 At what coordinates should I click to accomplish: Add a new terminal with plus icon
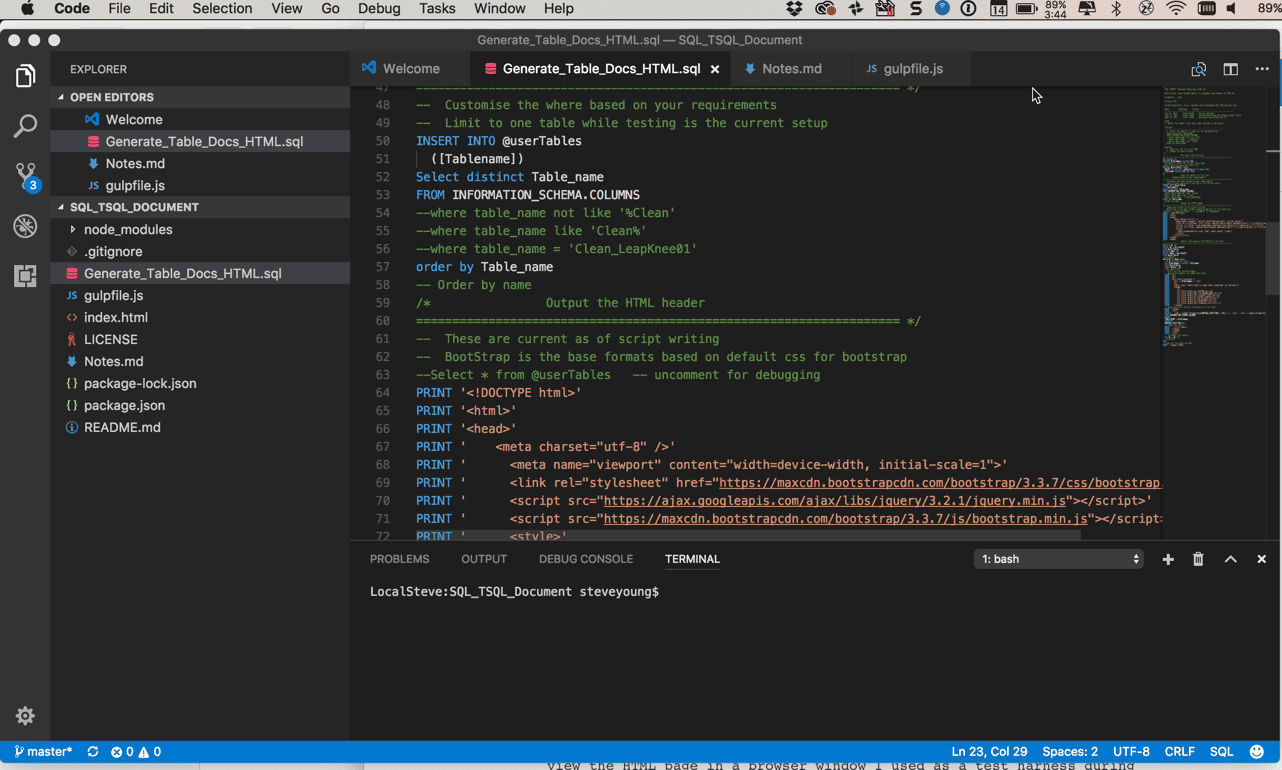click(x=1168, y=559)
